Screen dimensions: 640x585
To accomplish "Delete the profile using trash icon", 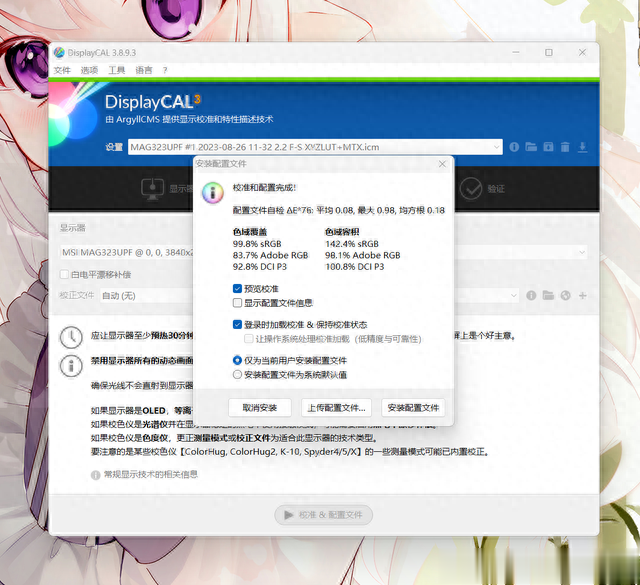I will coord(565,147).
